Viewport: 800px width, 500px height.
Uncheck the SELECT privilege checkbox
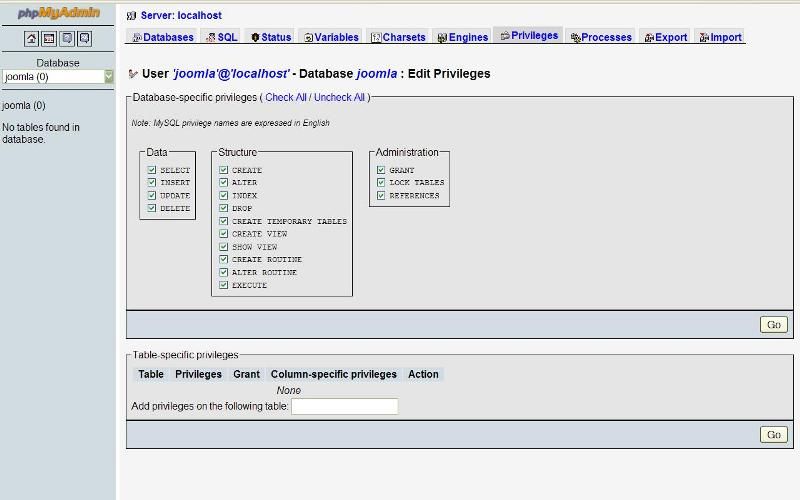click(152, 170)
